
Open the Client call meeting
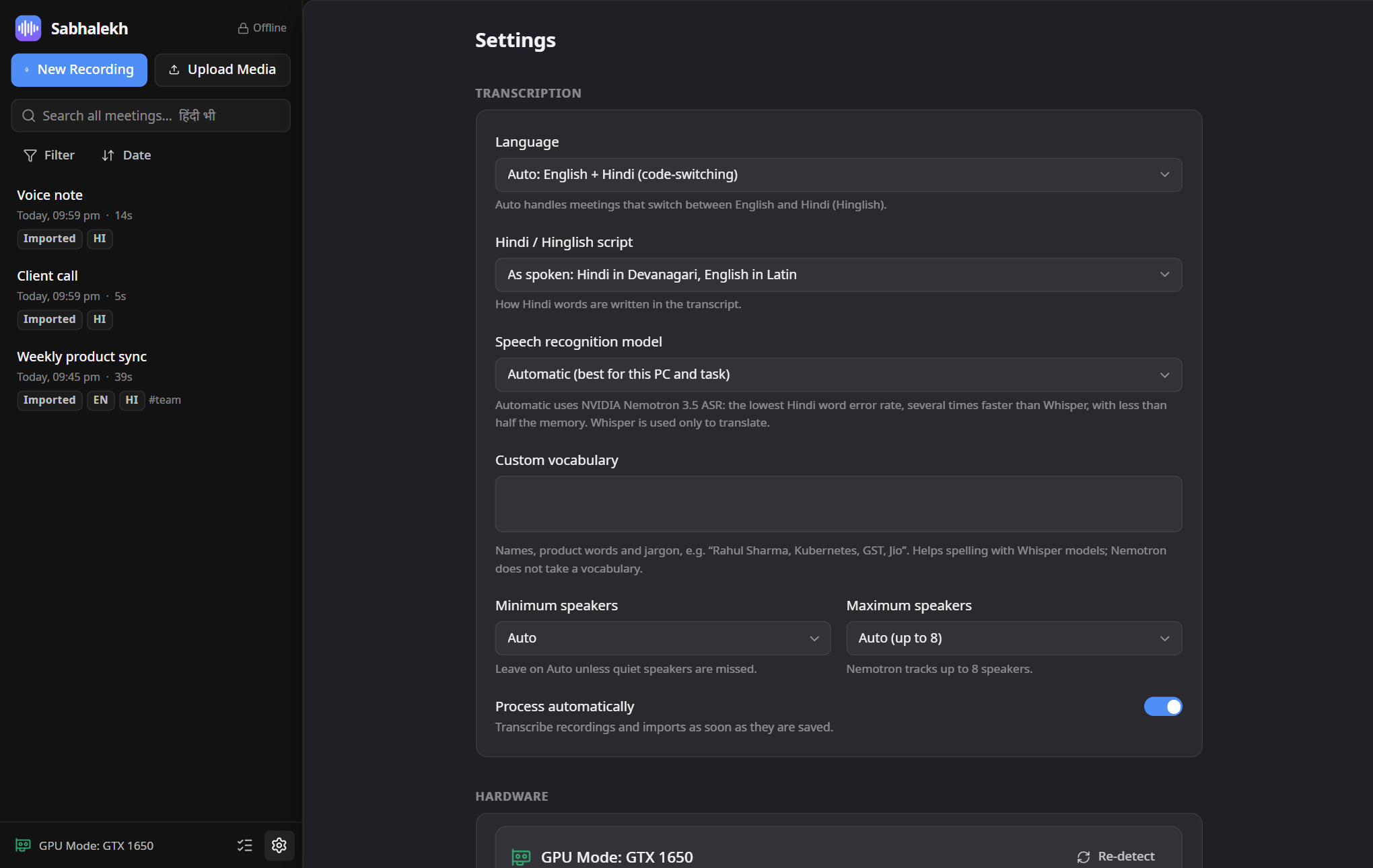(x=151, y=297)
